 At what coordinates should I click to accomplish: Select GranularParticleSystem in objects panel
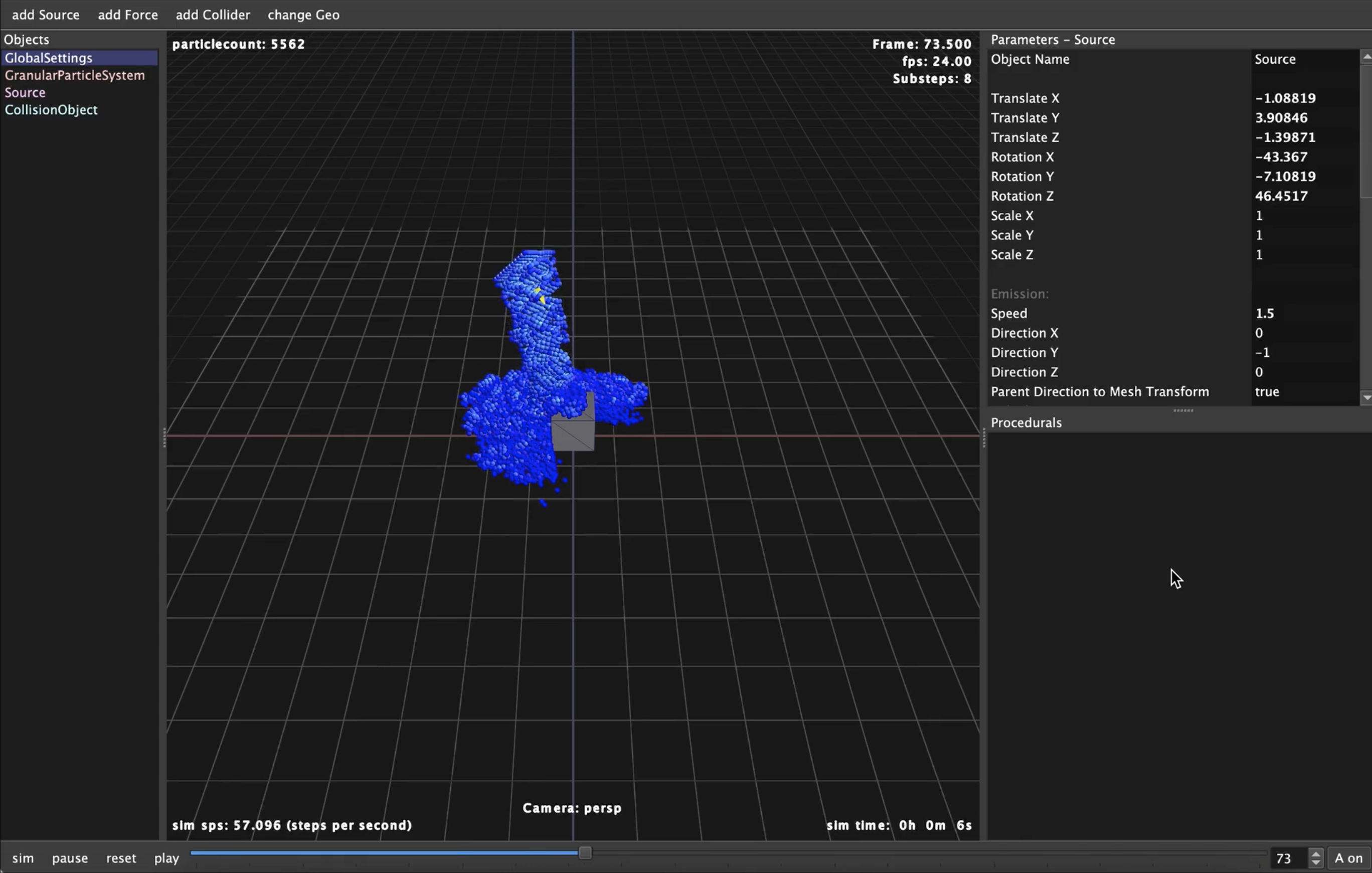[75, 74]
